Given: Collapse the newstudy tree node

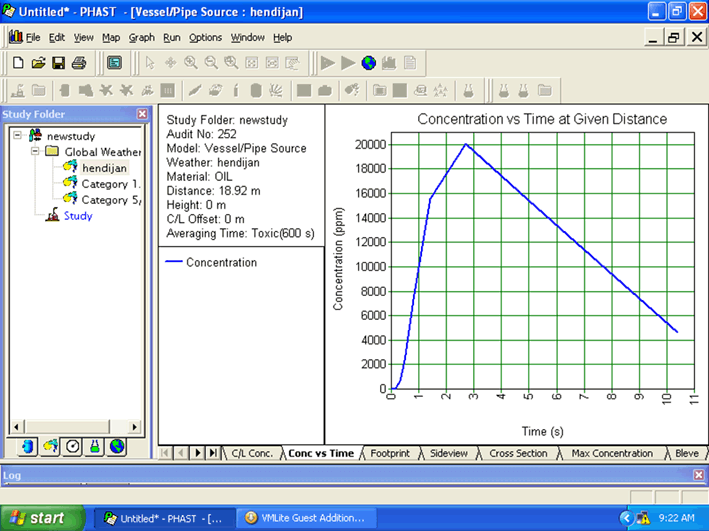Looking at the screenshot, I should coord(17,135).
